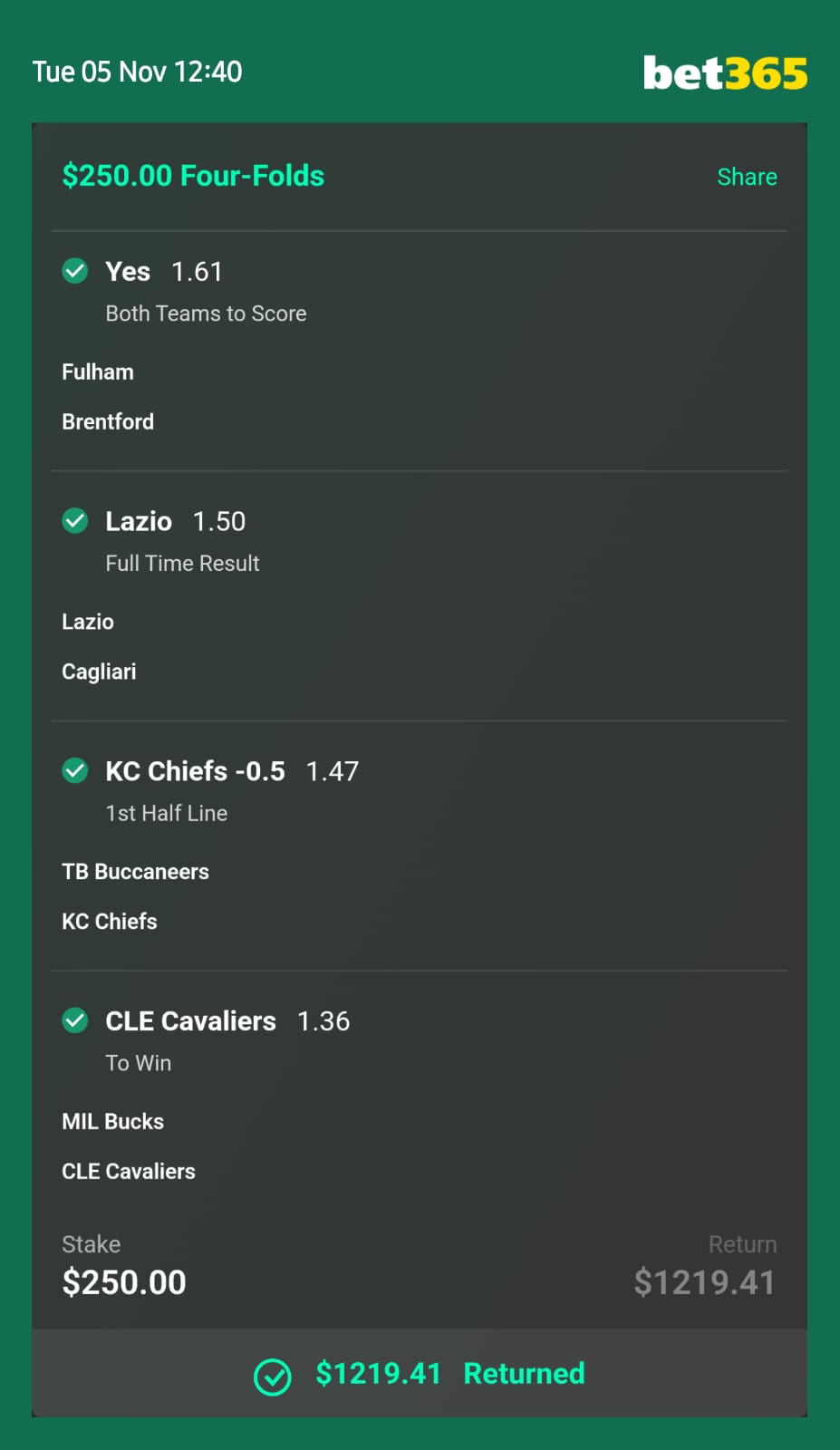Select the 1st Half Line market label
This screenshot has width=840, height=1450.
tap(167, 814)
